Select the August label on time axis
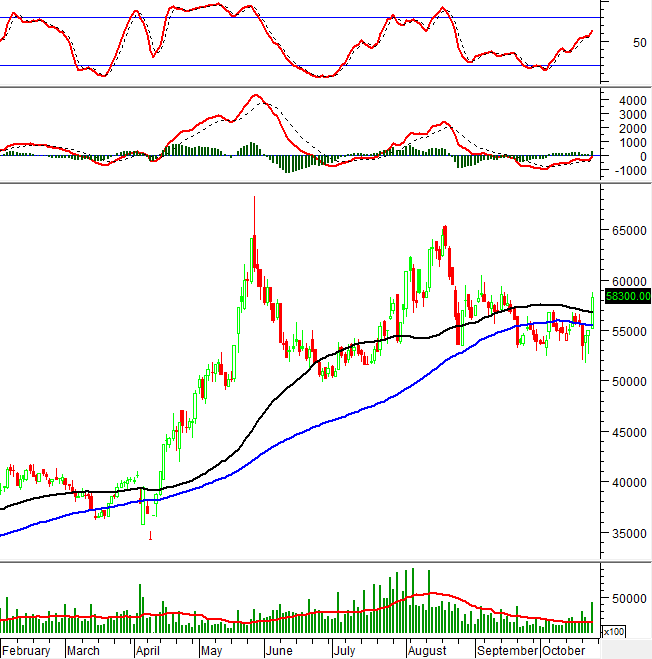This screenshot has height=659, width=652. [x=427, y=650]
